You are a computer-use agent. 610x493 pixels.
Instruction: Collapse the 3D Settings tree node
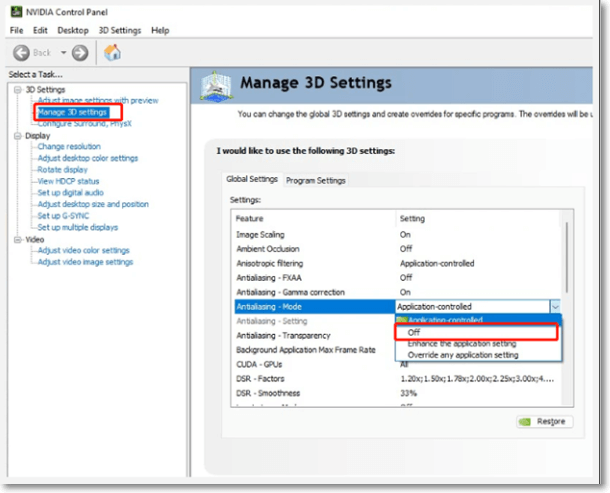click(18, 90)
